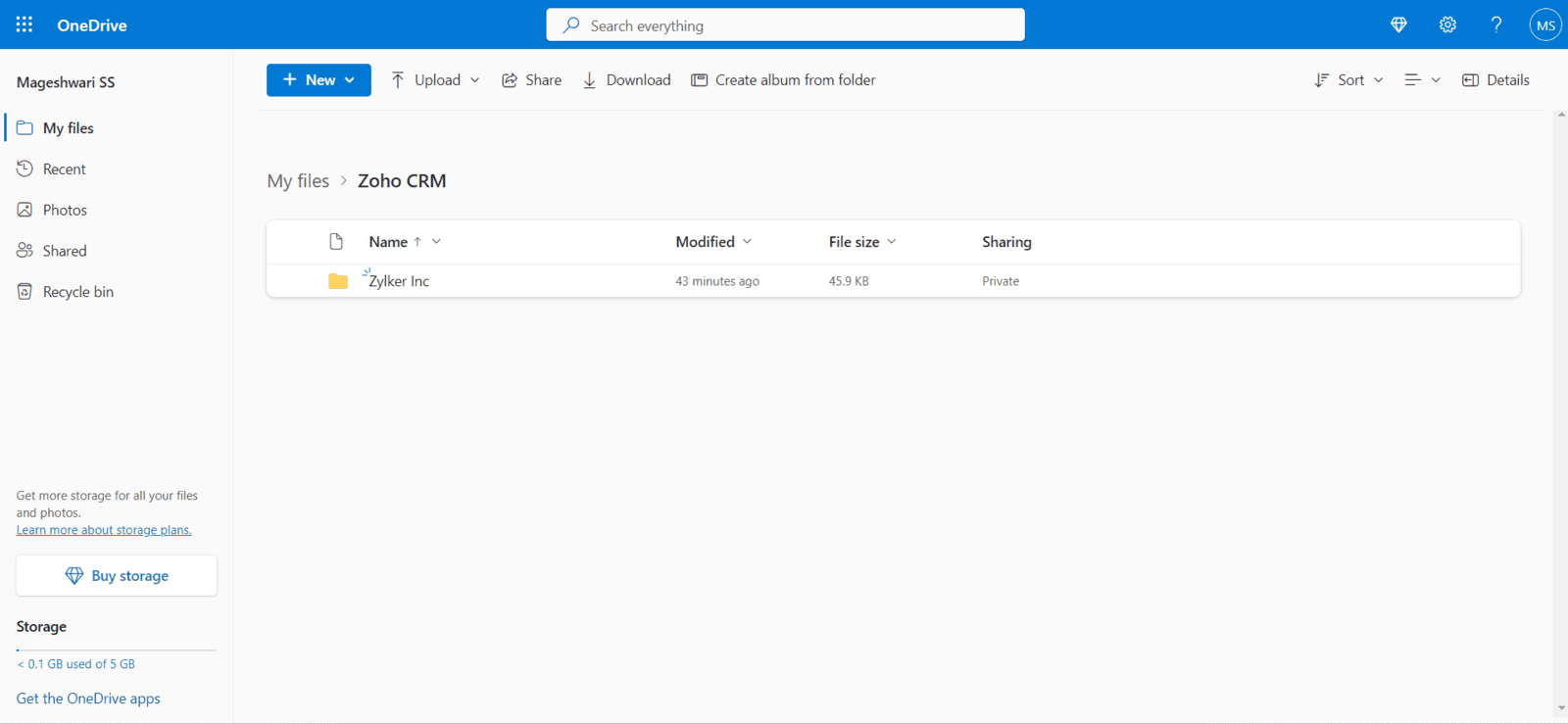The width and height of the screenshot is (1568, 724).
Task: Open the Details pane
Action: tap(1495, 80)
